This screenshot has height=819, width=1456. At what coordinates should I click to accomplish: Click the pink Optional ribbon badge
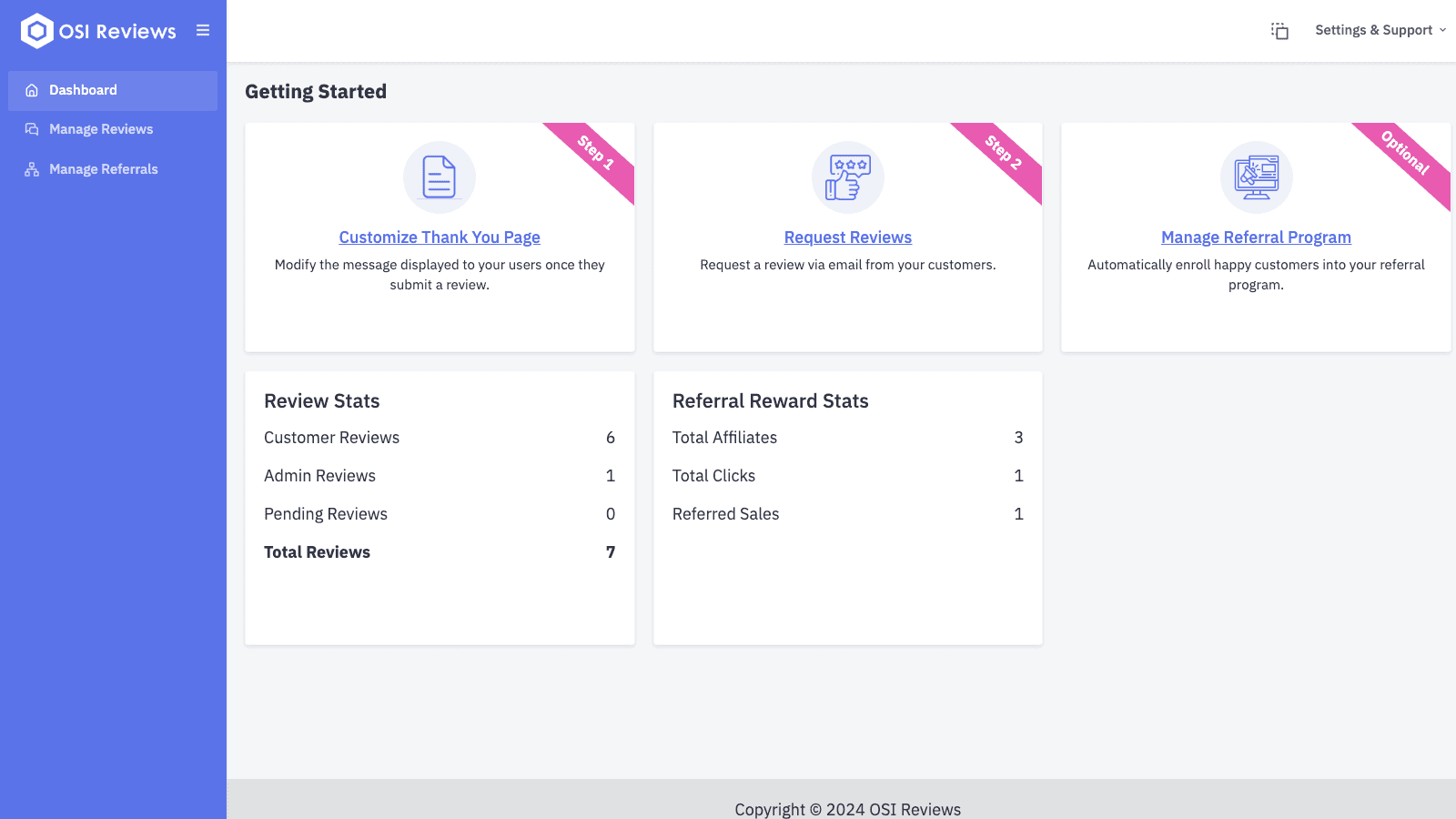pos(1406,154)
